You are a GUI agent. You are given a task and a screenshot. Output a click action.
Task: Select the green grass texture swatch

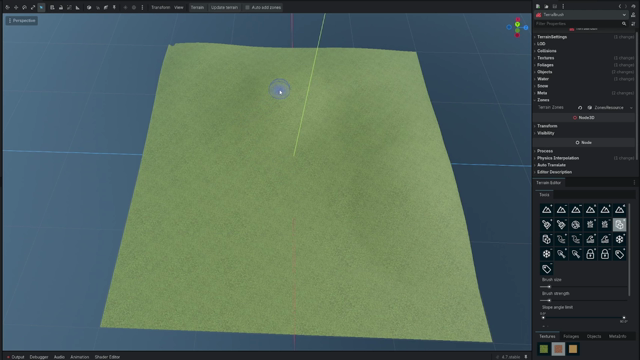[544, 349]
